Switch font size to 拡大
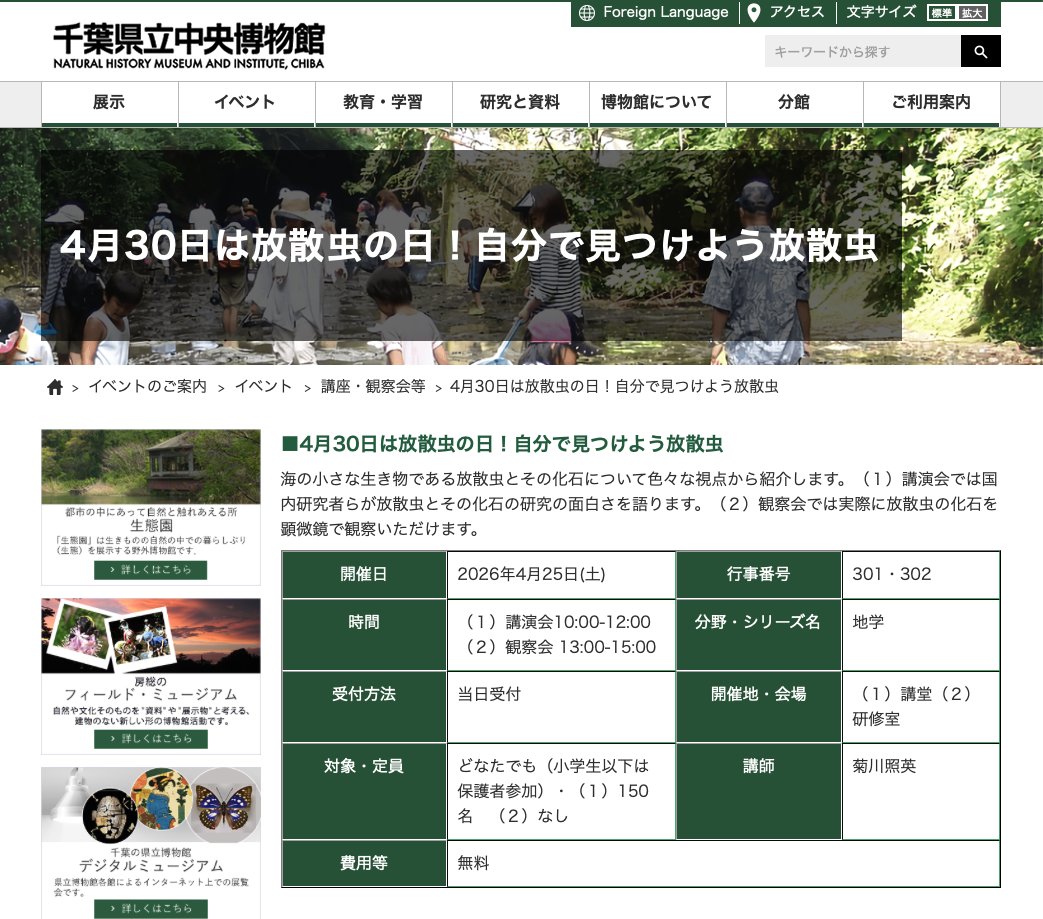The image size is (1043, 919). tap(972, 13)
